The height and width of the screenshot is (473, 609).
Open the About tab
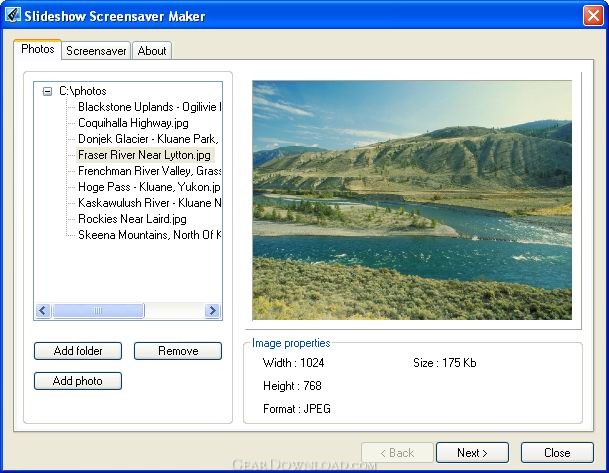(152, 50)
